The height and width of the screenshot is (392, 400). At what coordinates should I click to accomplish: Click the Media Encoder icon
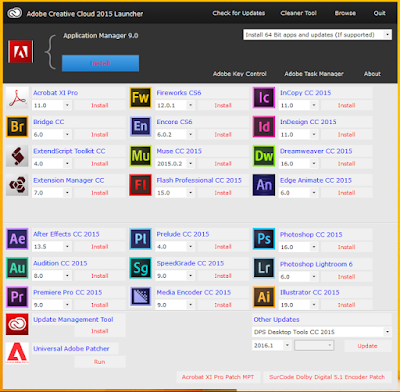click(x=140, y=297)
